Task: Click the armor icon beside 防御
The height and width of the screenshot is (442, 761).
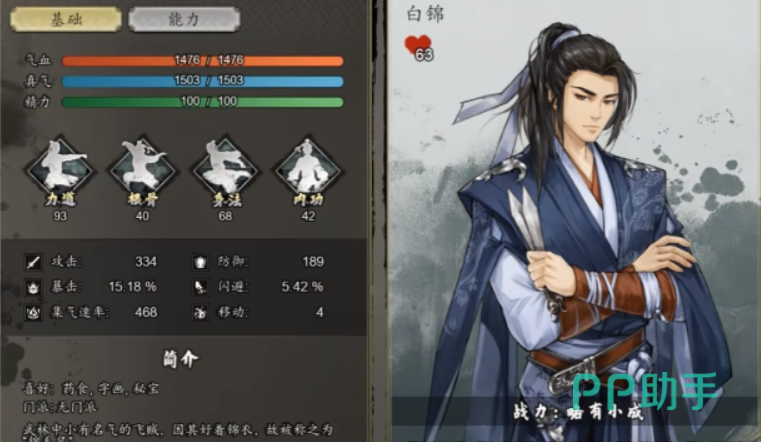Action: pos(200,262)
